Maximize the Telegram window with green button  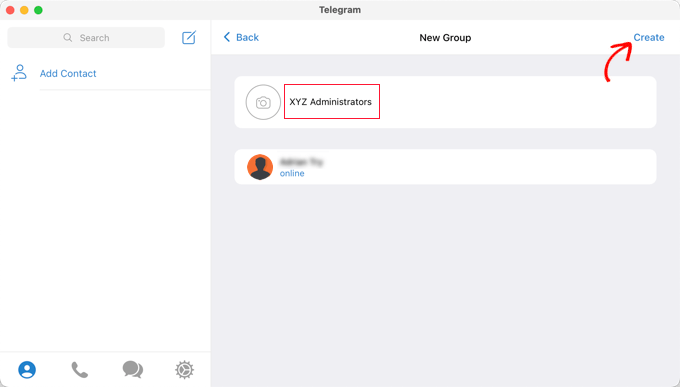(x=38, y=10)
